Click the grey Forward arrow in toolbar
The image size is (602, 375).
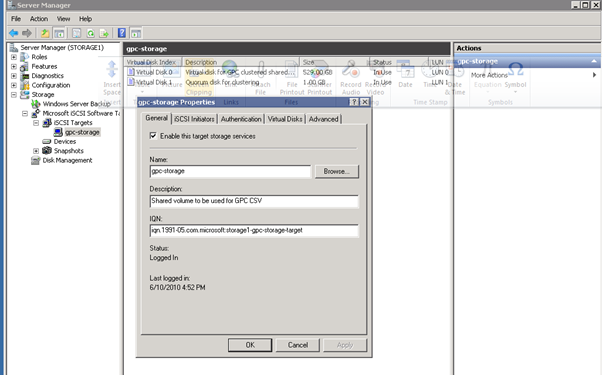[x=26, y=33]
